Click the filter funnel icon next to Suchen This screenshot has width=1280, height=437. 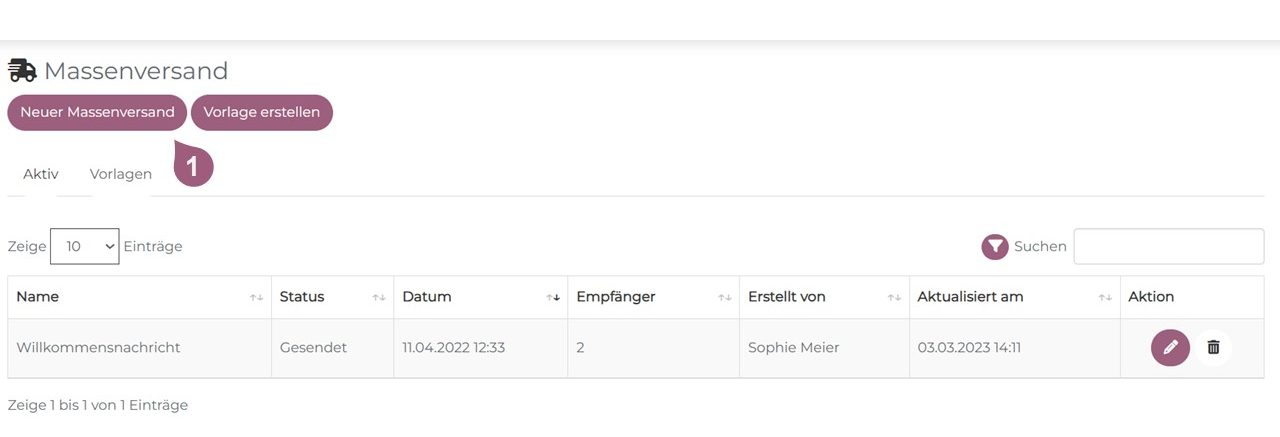click(994, 246)
